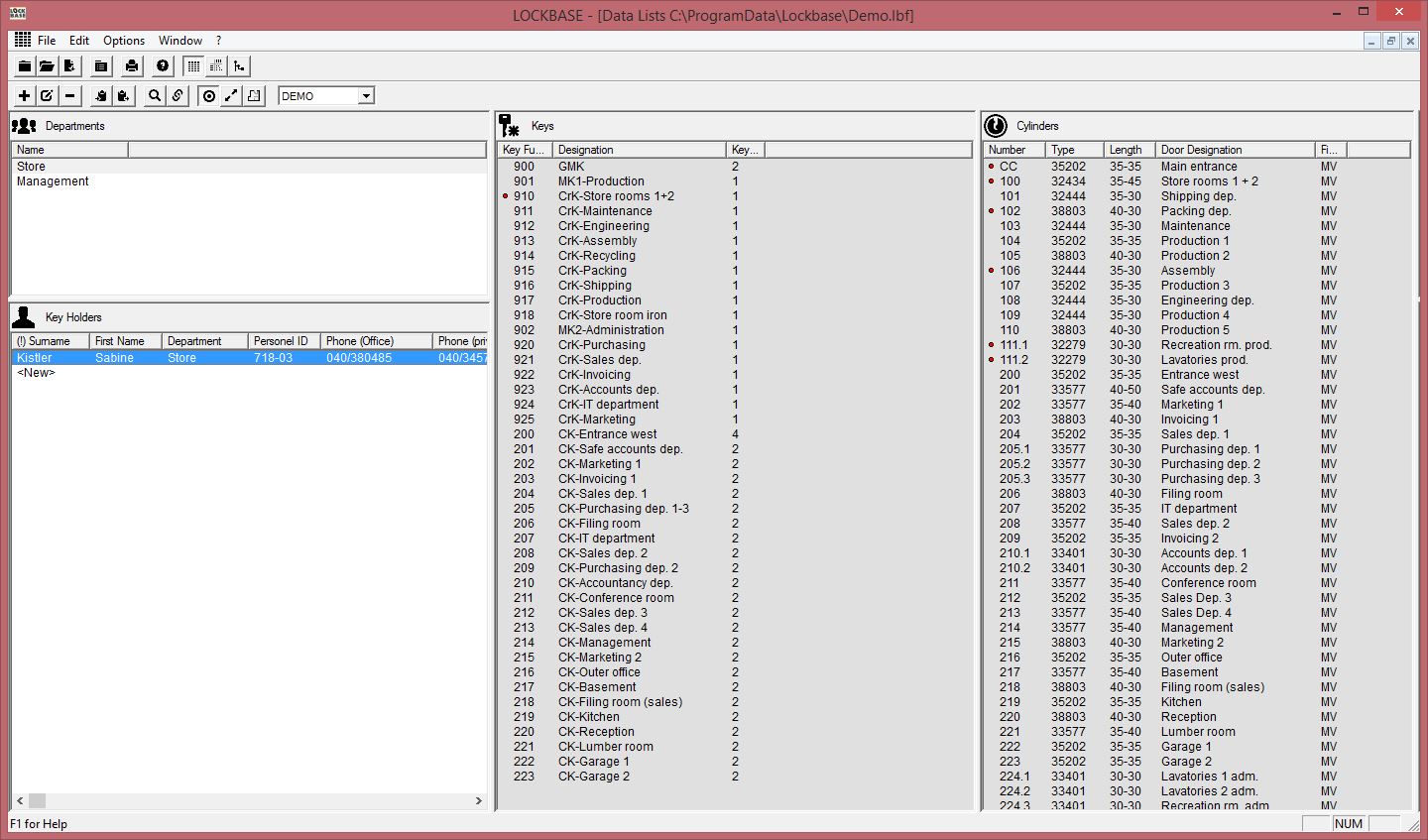The height and width of the screenshot is (840, 1428).
Task: Click the Door Designation column header
Action: point(1236,150)
